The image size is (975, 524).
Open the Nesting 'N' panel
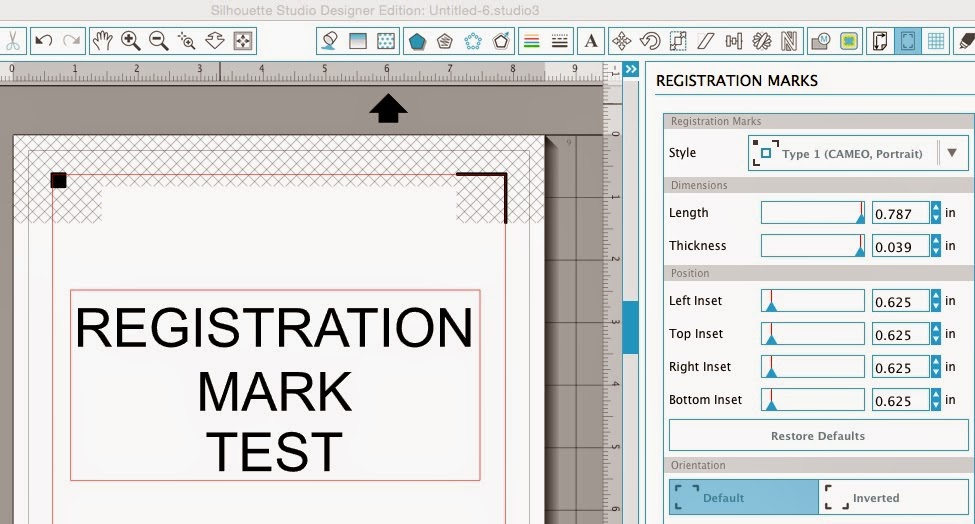click(x=789, y=41)
